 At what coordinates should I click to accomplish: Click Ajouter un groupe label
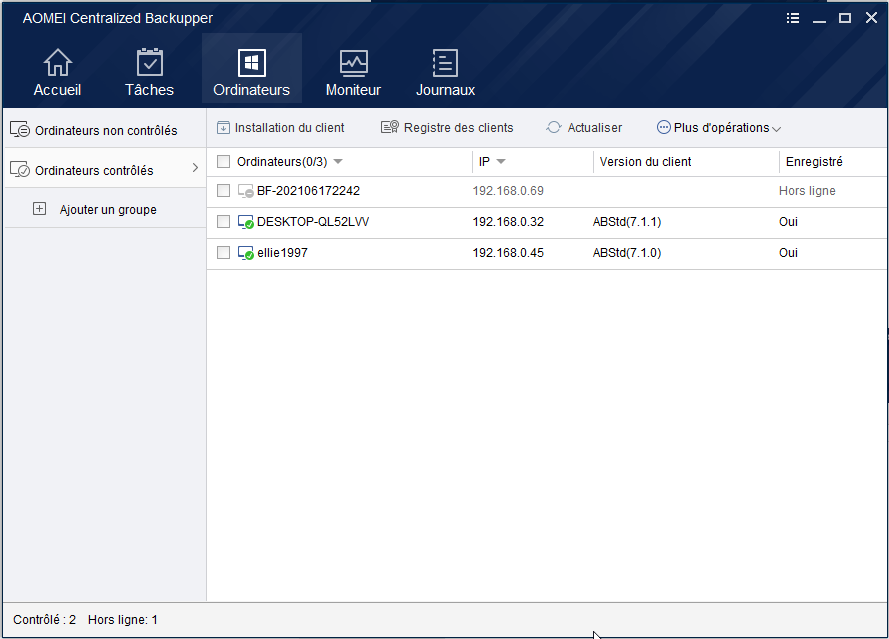tap(108, 209)
